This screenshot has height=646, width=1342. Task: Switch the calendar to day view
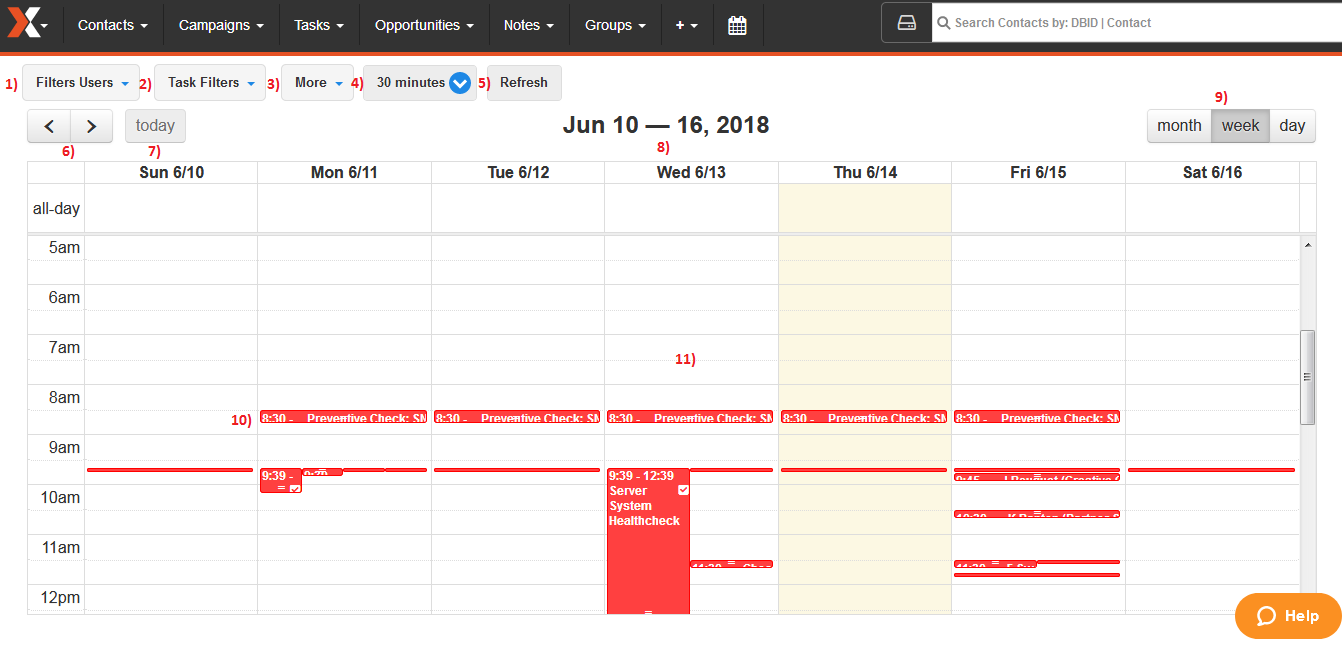click(x=1292, y=126)
